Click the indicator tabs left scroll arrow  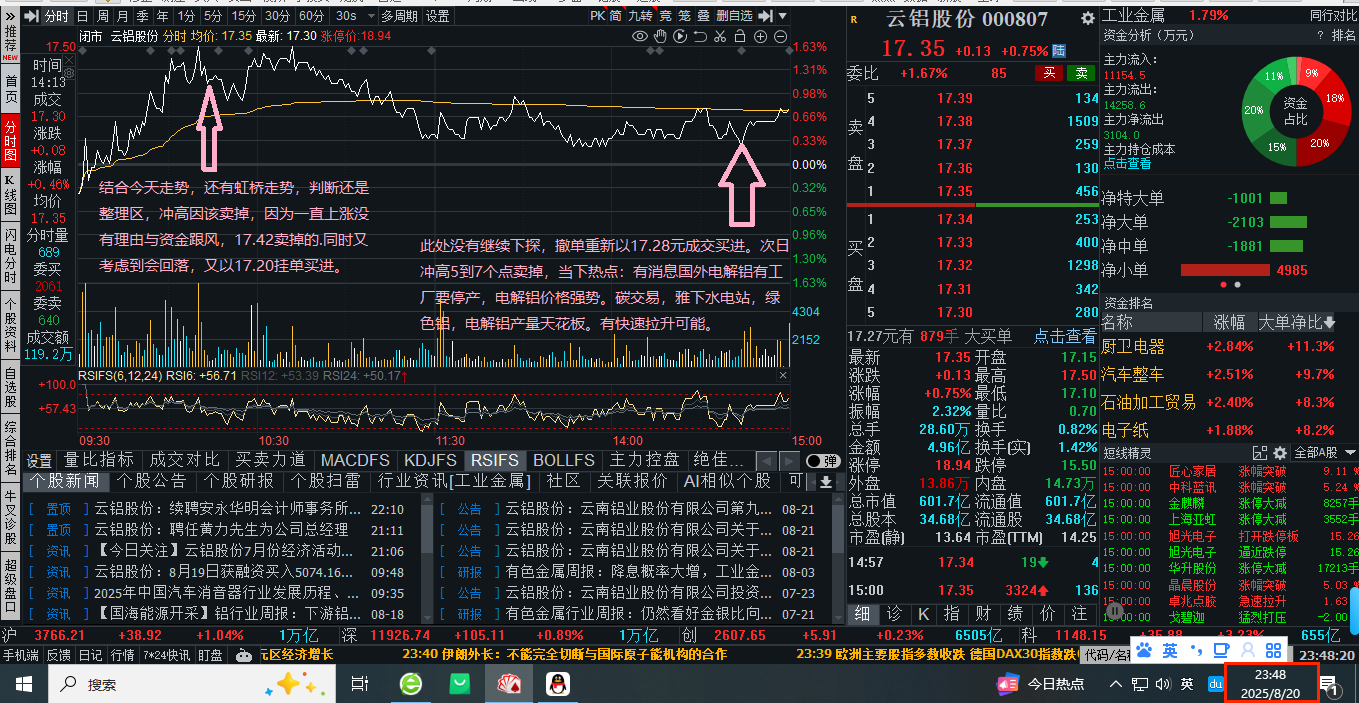pos(769,460)
